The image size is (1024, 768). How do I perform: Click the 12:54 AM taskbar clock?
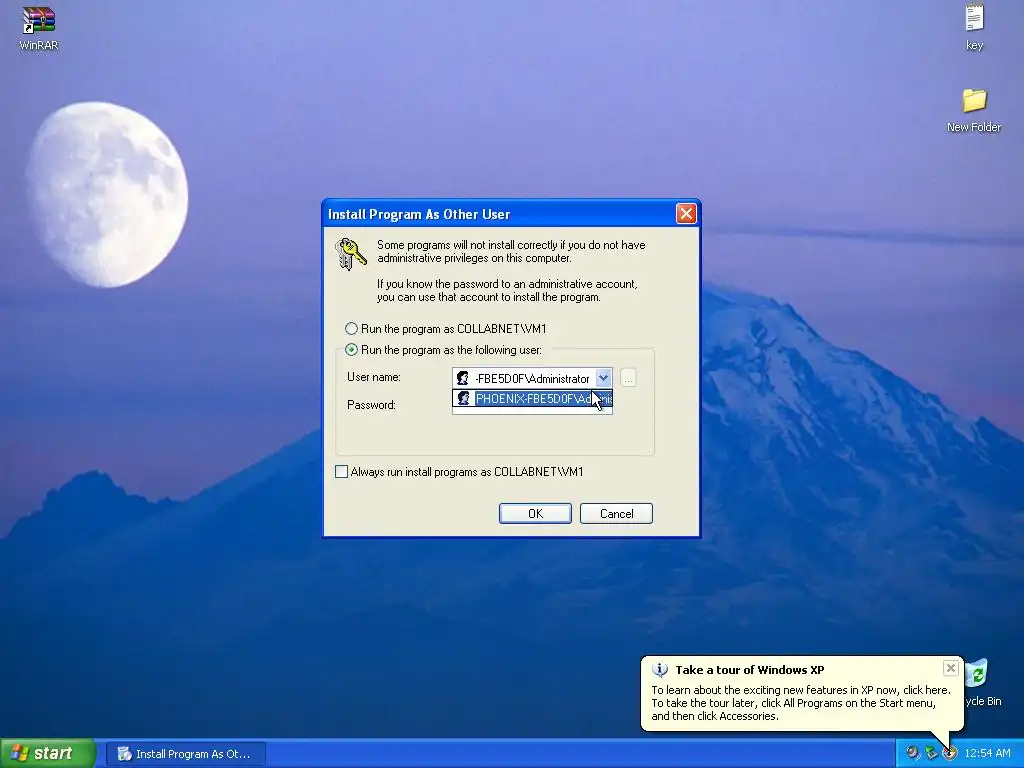[987, 753]
